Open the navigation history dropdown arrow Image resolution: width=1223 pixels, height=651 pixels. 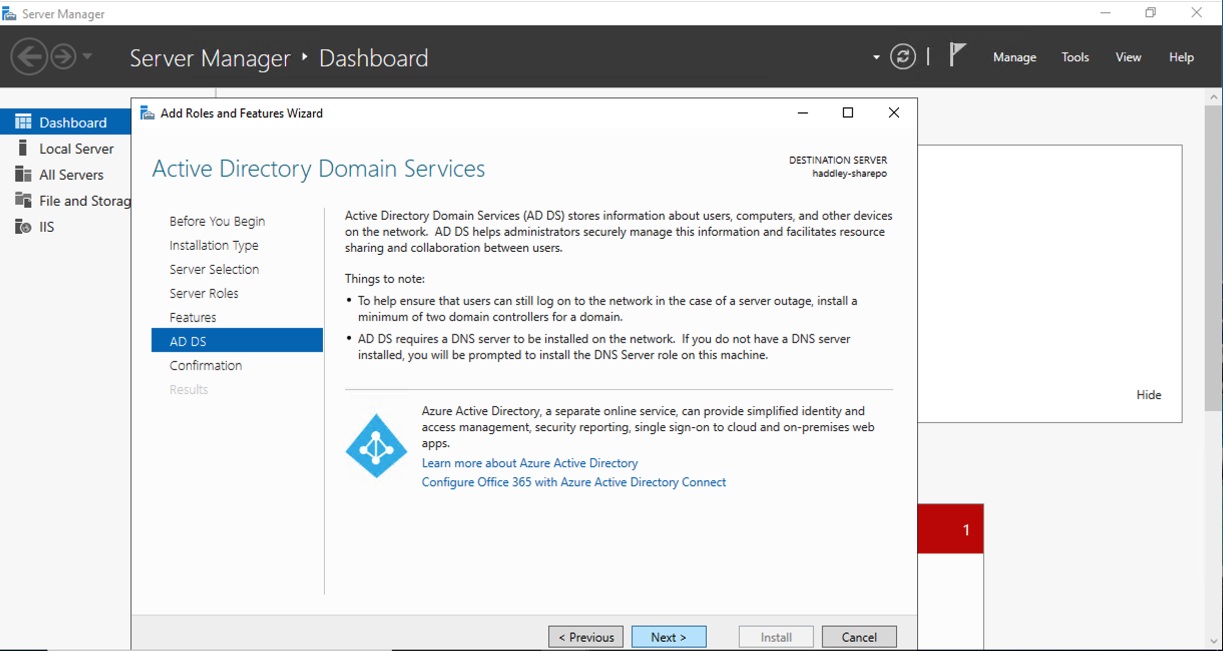point(87,57)
